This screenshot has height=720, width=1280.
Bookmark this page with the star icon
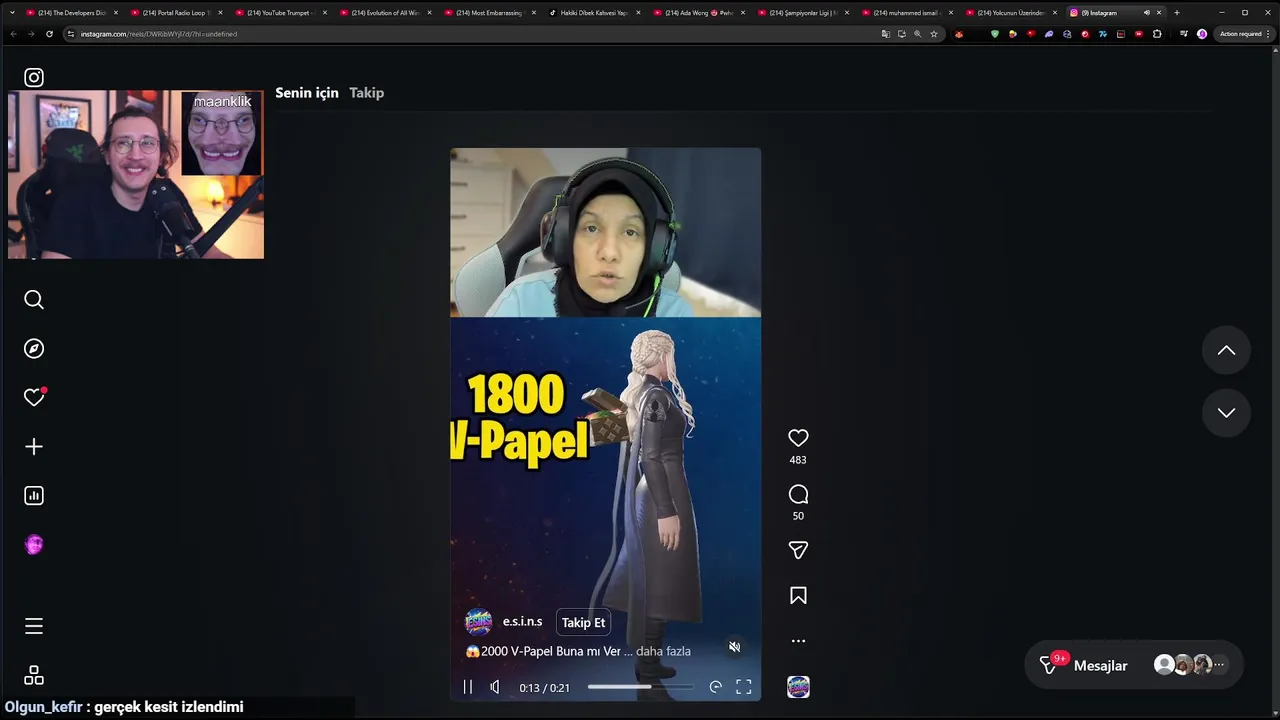point(934,34)
